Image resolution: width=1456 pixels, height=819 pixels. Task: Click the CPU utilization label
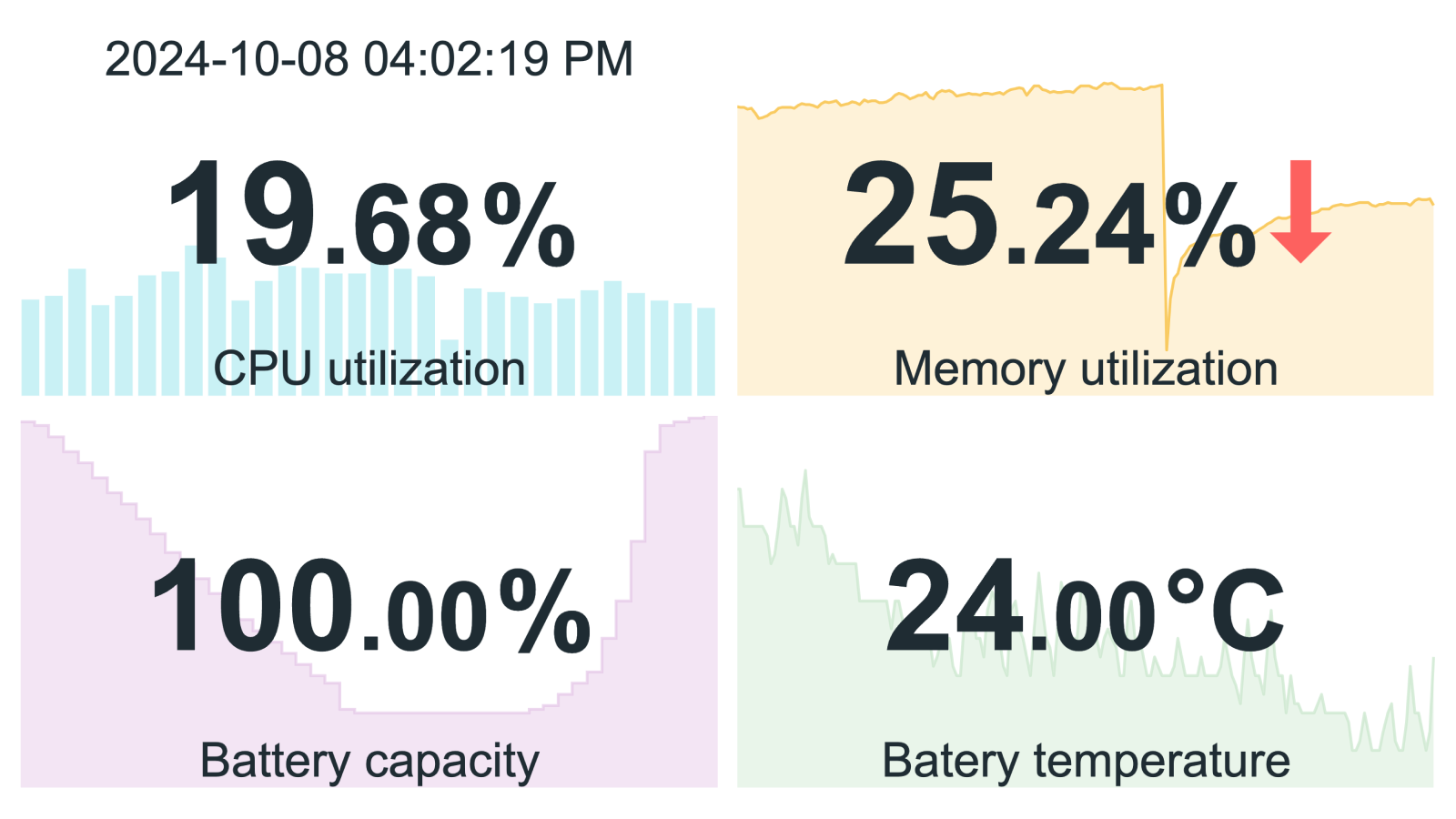pos(369,369)
